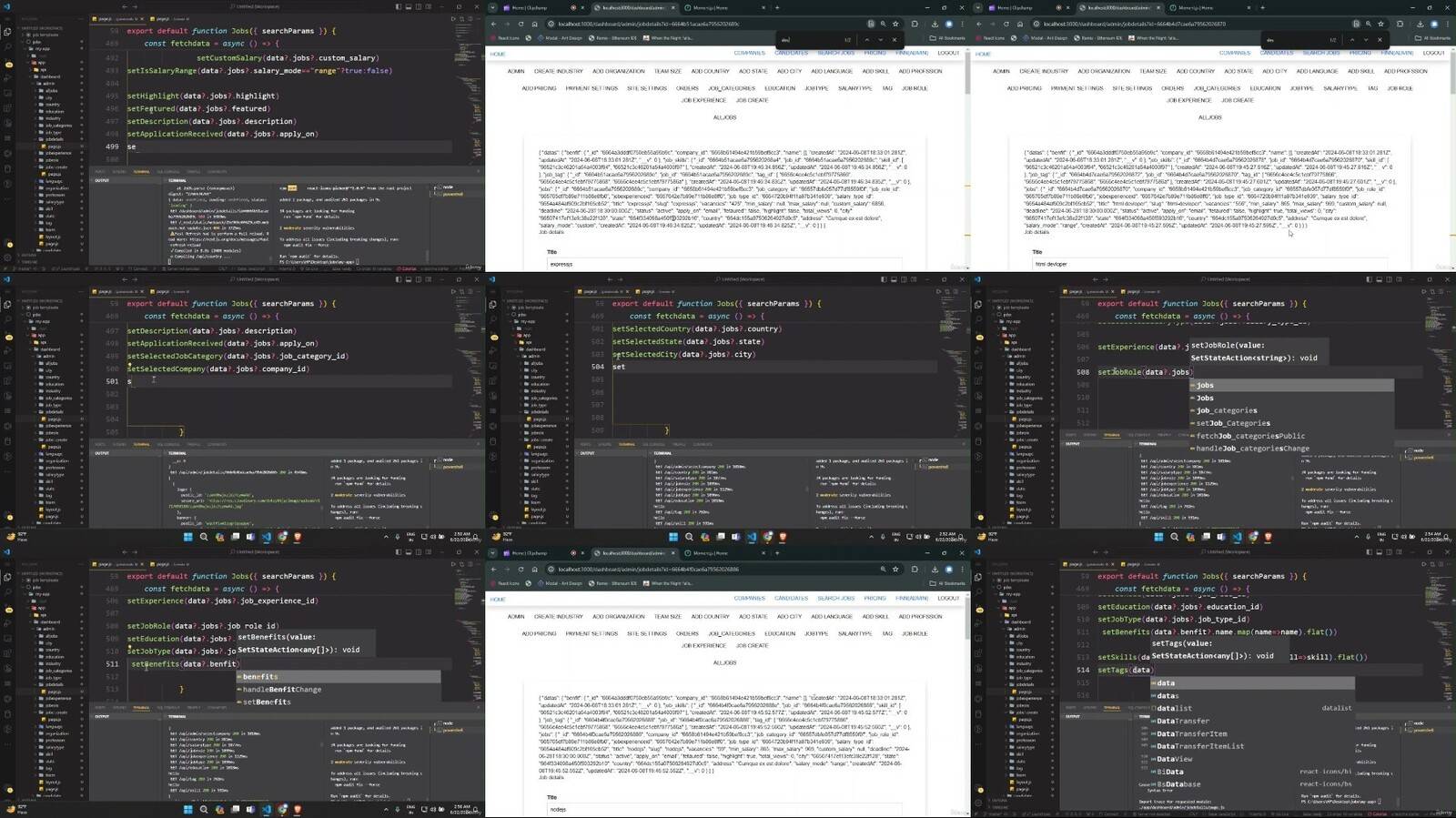Viewport: 1456px width, 818px height.
Task: Click JOB CREATE in the expressjs job browser
Action: pyautogui.click(x=752, y=100)
